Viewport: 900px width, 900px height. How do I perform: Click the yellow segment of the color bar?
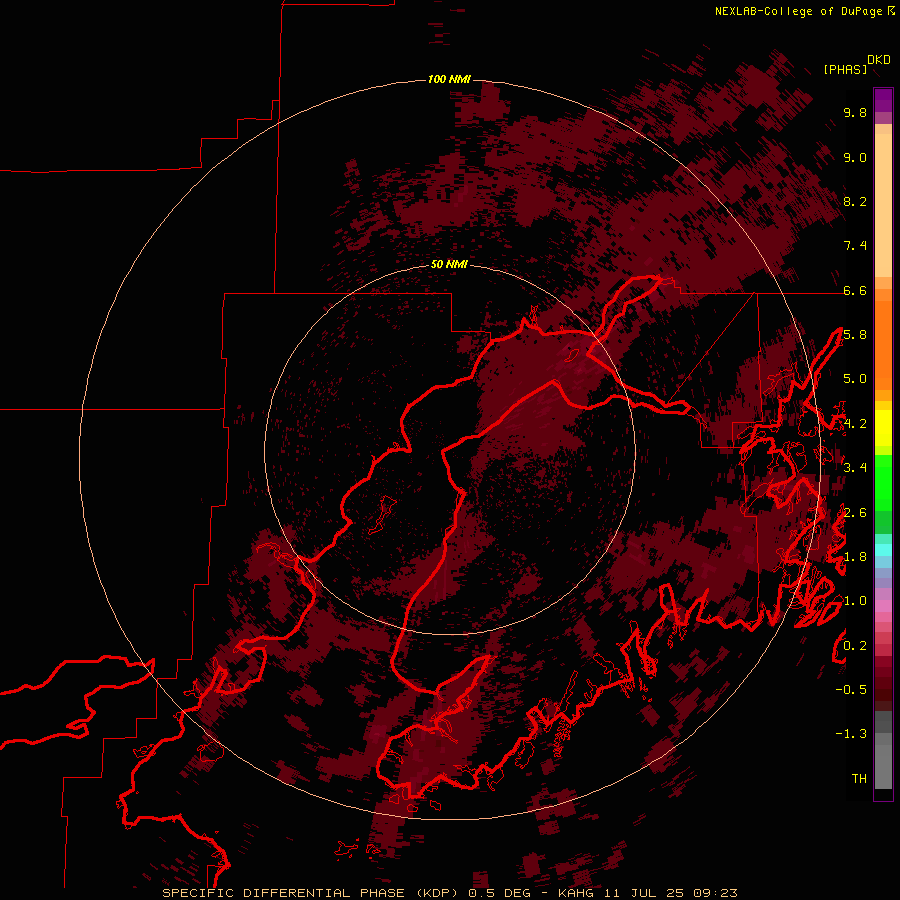click(883, 428)
